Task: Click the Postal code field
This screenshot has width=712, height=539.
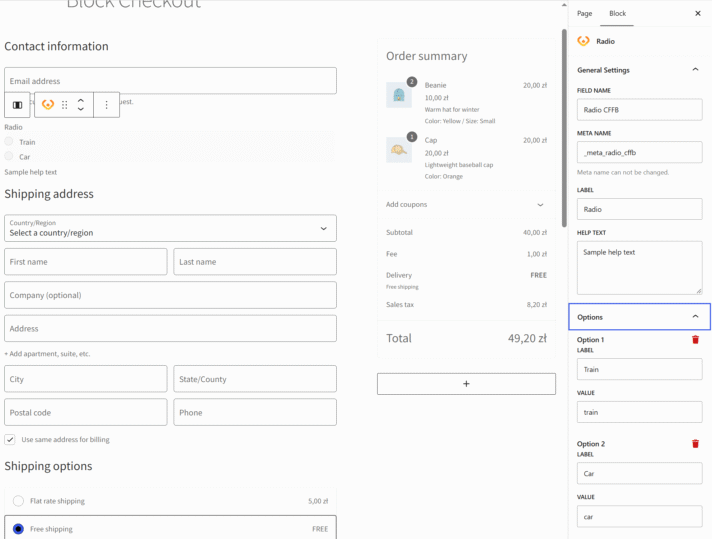Action: (x=86, y=412)
